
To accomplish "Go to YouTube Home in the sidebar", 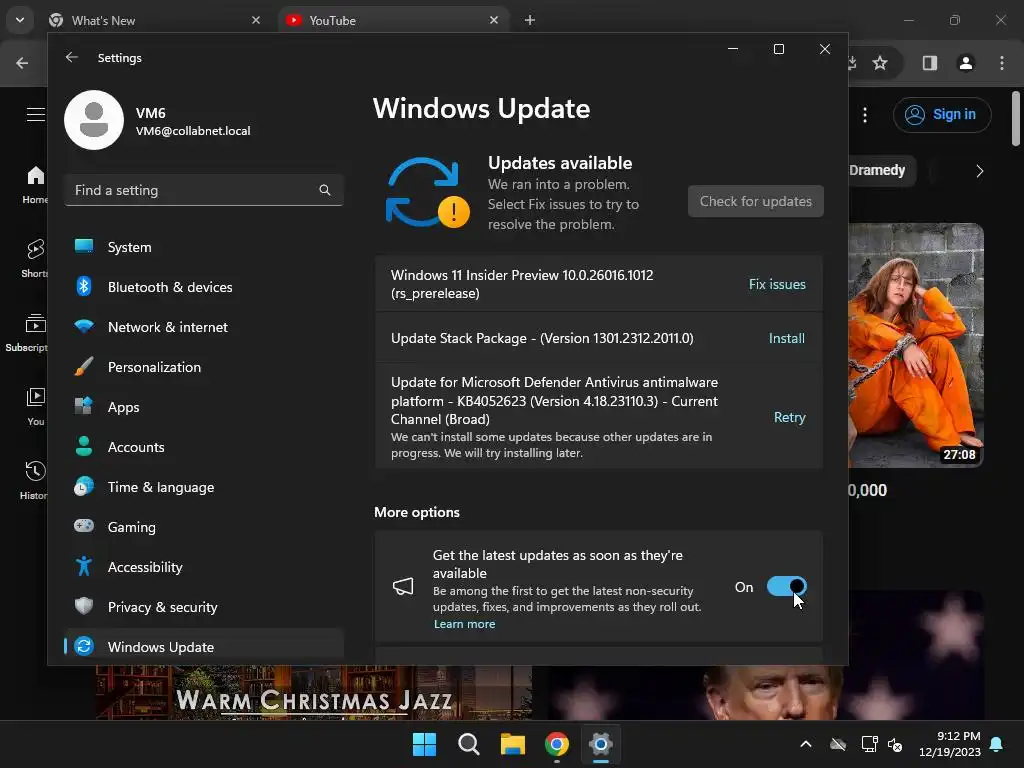I will tap(35, 185).
